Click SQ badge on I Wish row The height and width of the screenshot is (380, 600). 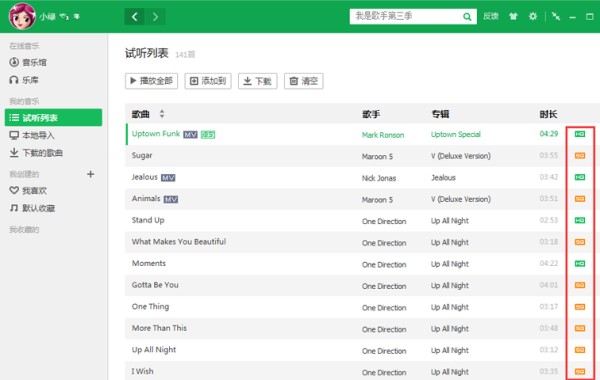(x=580, y=372)
